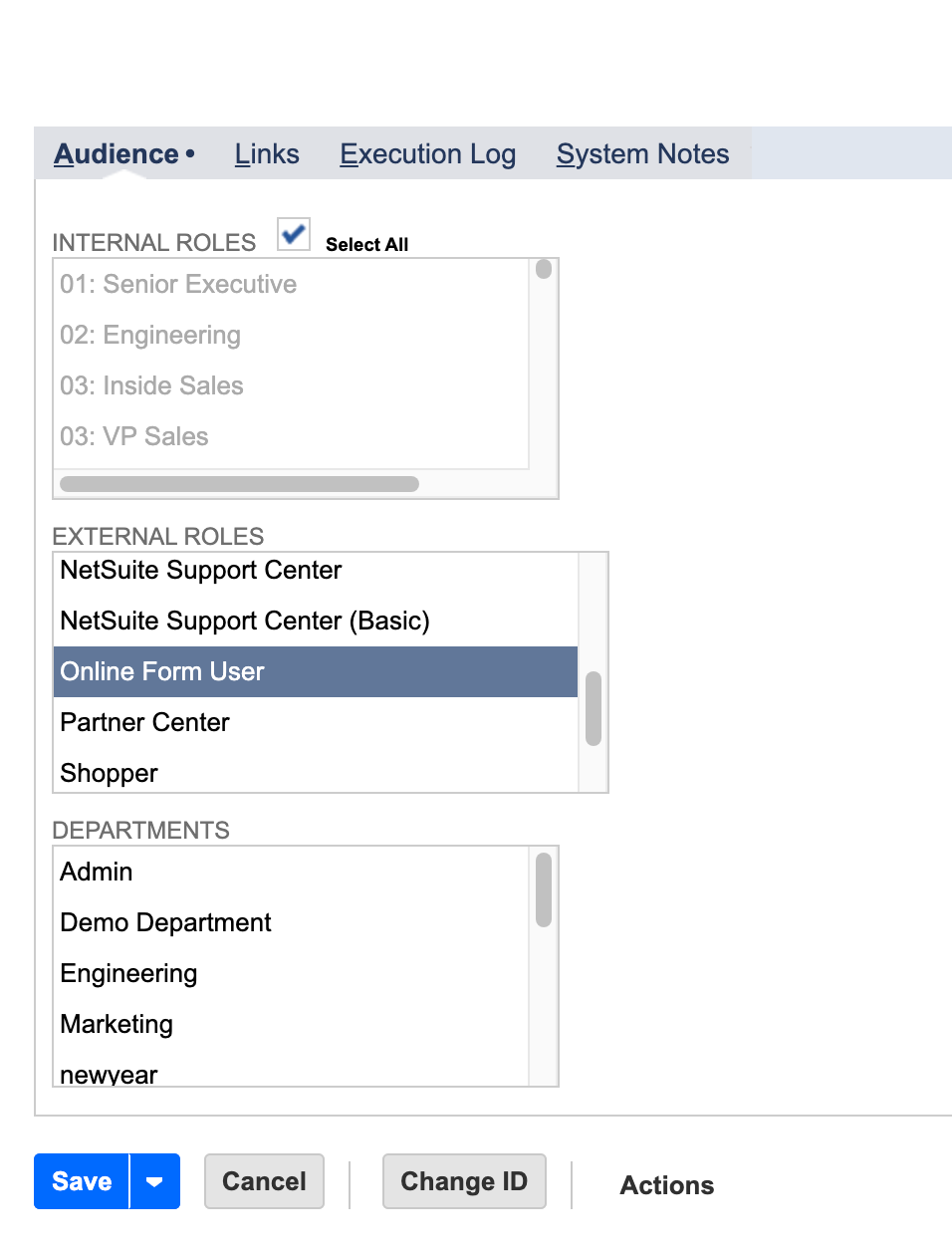Viewport: 952px width, 1253px height.
Task: Choose Marketing from the Departments list
Action: (117, 1024)
